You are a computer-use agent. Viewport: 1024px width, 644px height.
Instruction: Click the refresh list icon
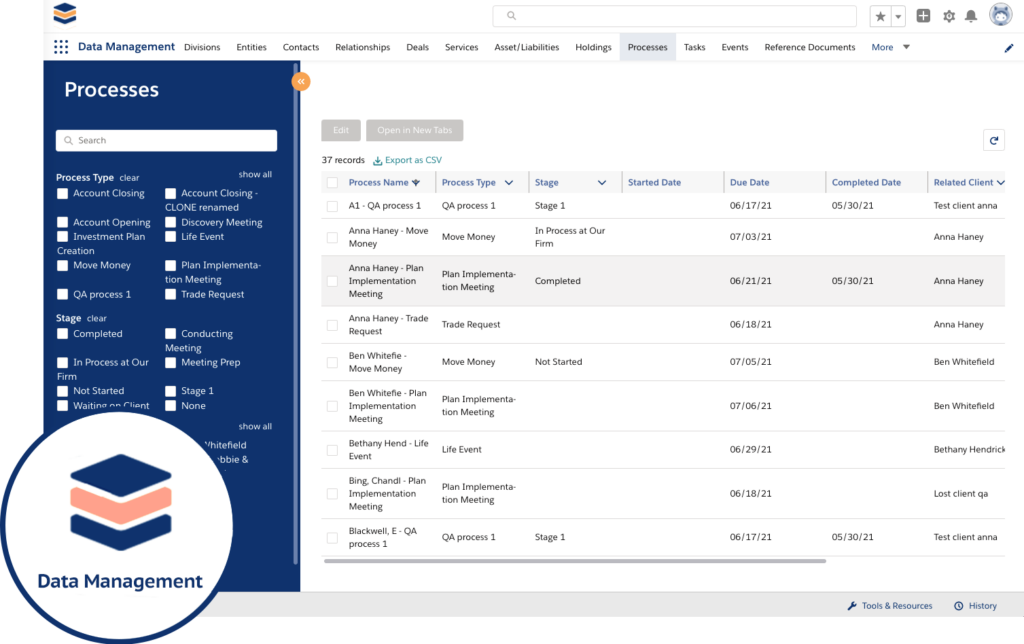click(993, 140)
